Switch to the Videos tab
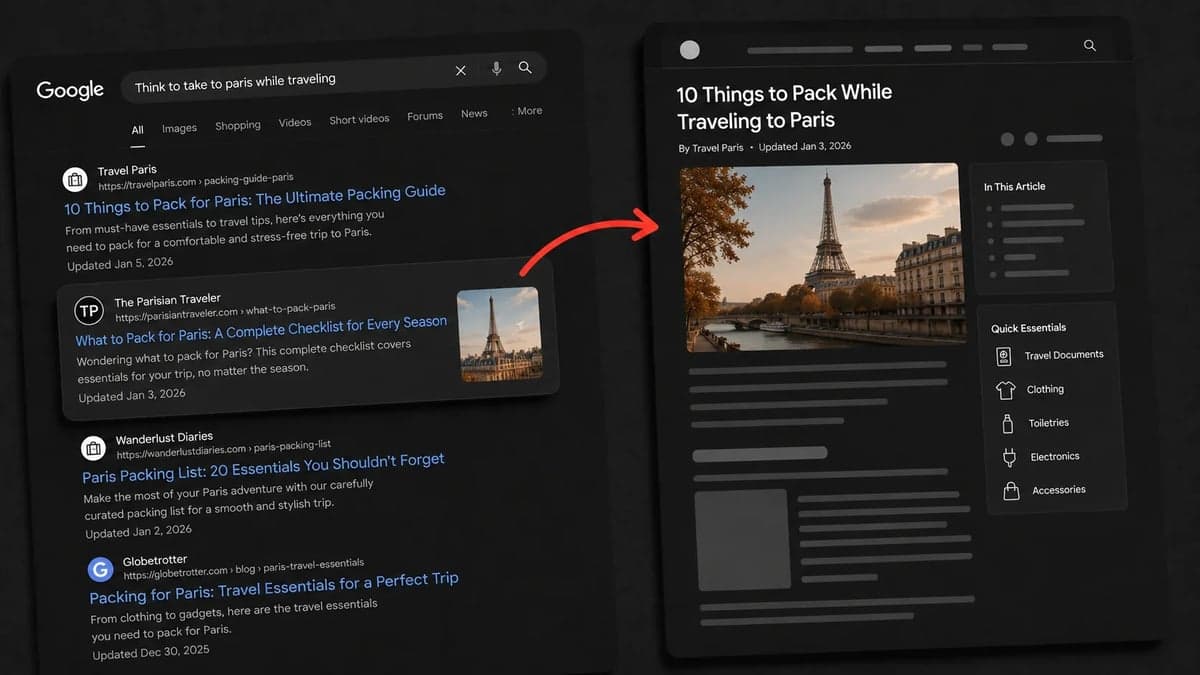The width and height of the screenshot is (1200, 675). pos(295,122)
